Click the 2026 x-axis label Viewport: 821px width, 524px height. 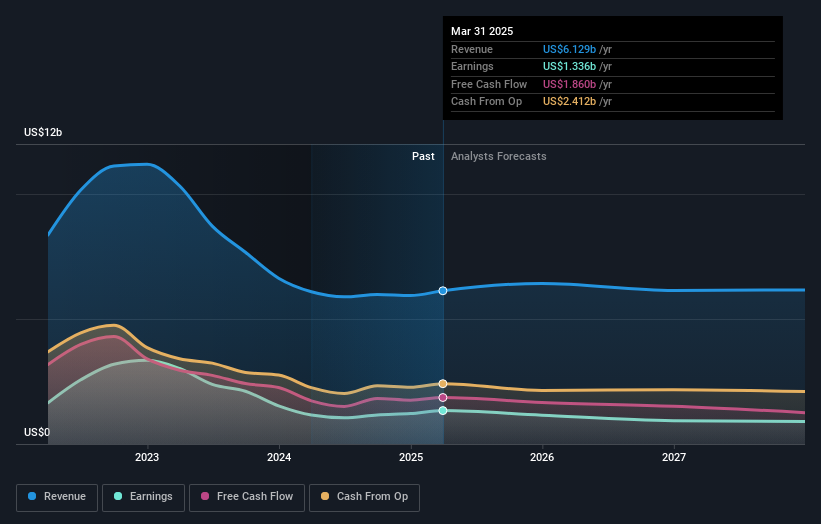[x=542, y=457]
